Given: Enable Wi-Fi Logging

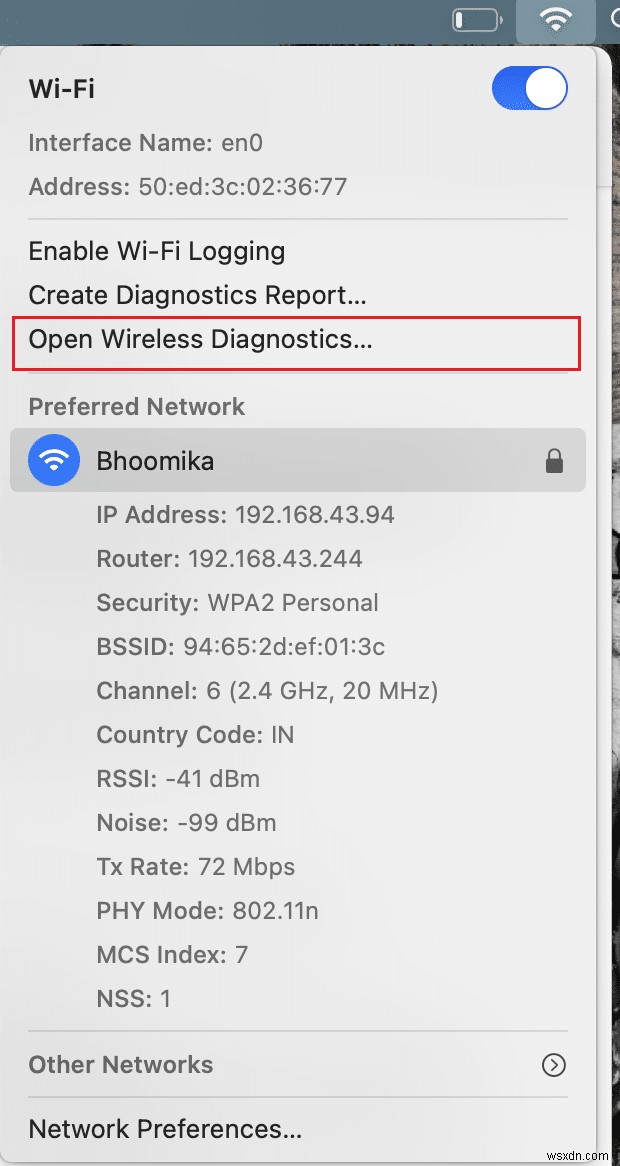Looking at the screenshot, I should pos(156,251).
